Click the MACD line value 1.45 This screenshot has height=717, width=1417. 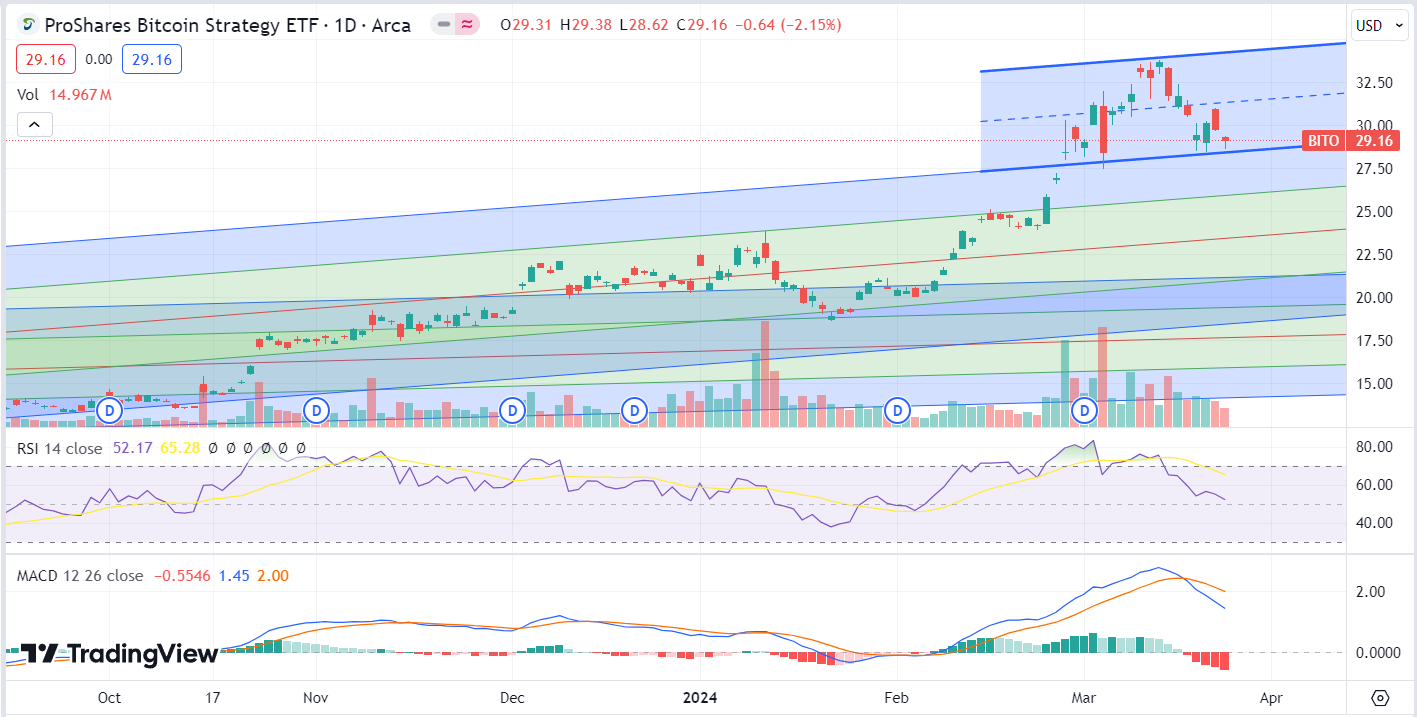pos(233,576)
